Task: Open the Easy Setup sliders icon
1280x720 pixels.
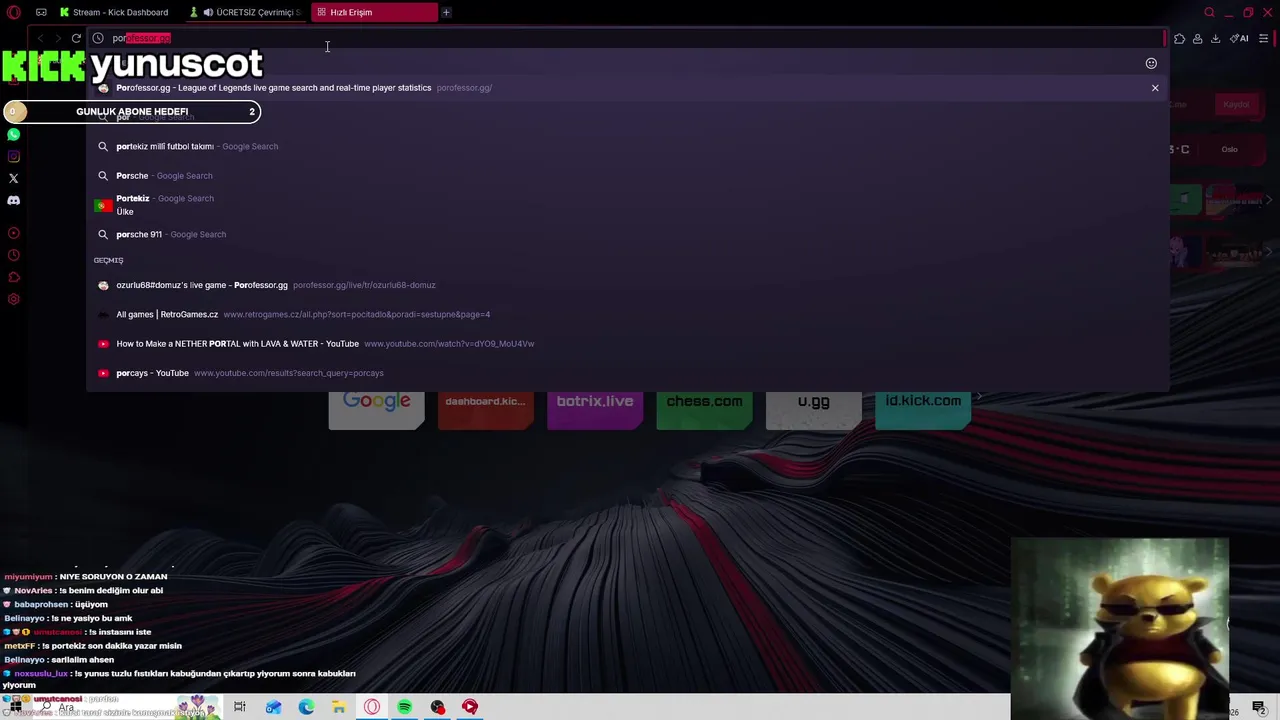Action: pyautogui.click(x=1263, y=38)
